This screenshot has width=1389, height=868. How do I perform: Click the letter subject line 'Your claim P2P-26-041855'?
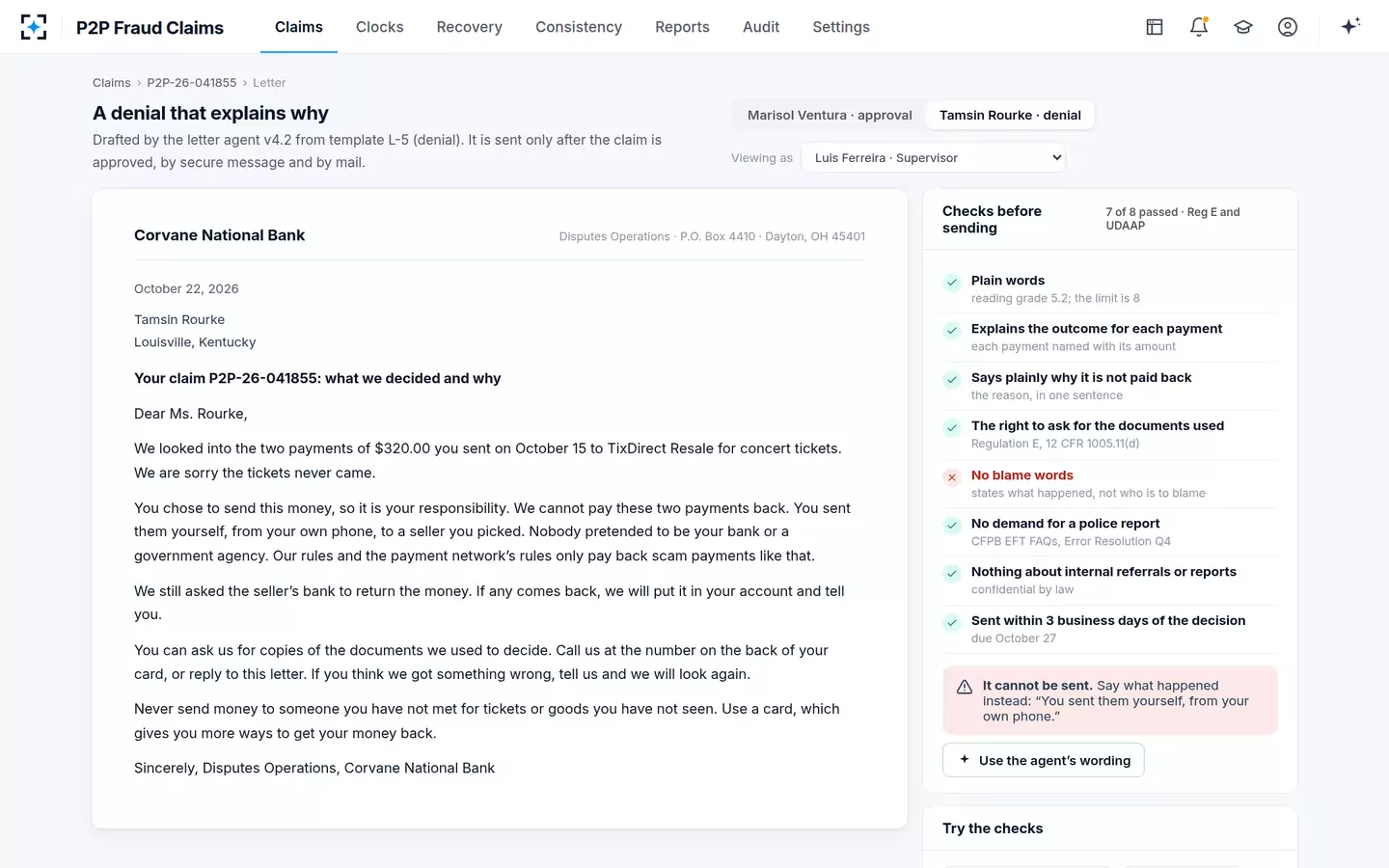(317, 378)
